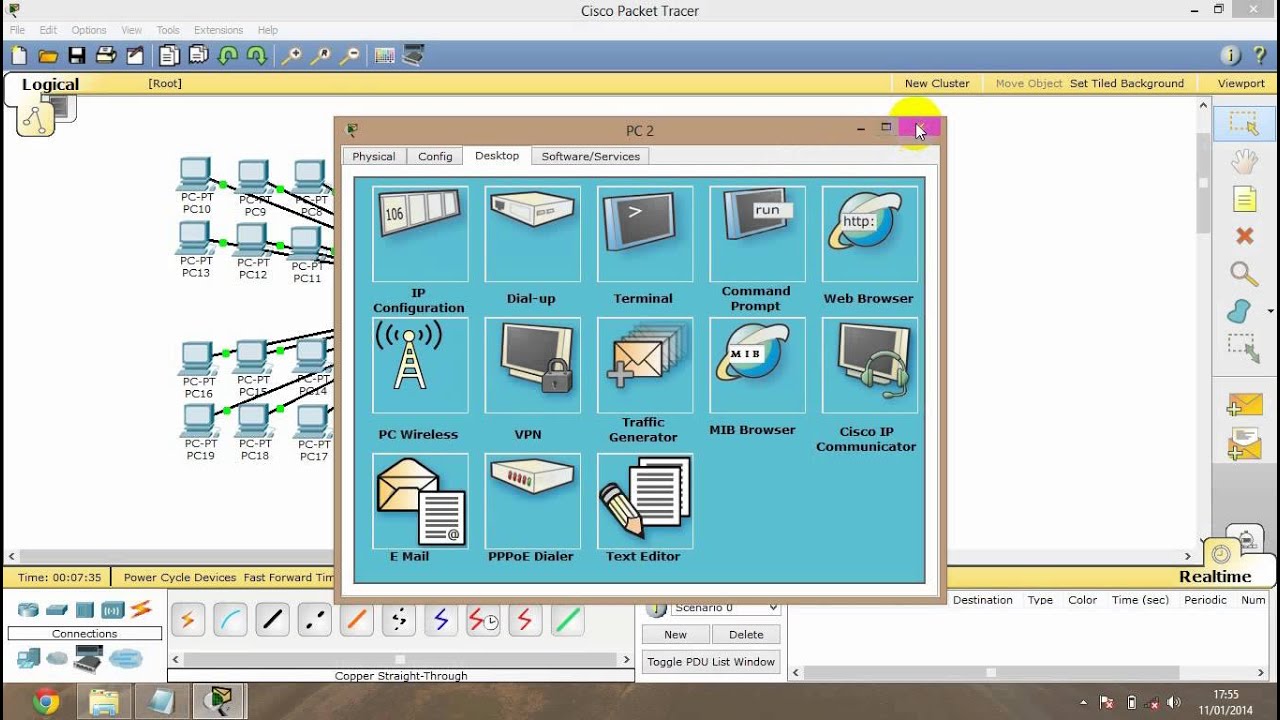Open PC Wireless settings

coord(420,366)
